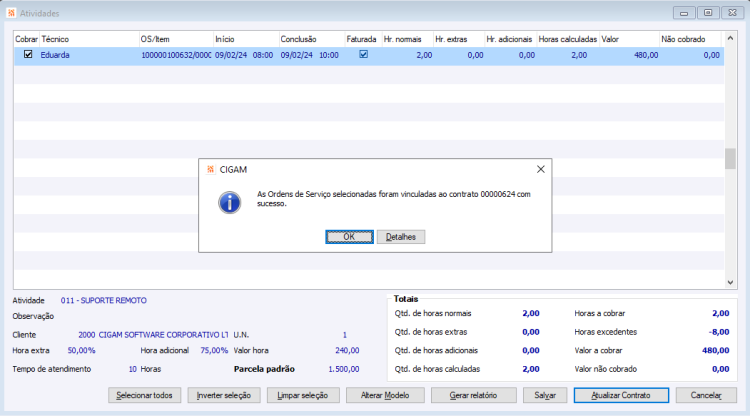Click the 50,00% Hora extra value
The width and height of the screenshot is (750, 416).
coord(81,350)
